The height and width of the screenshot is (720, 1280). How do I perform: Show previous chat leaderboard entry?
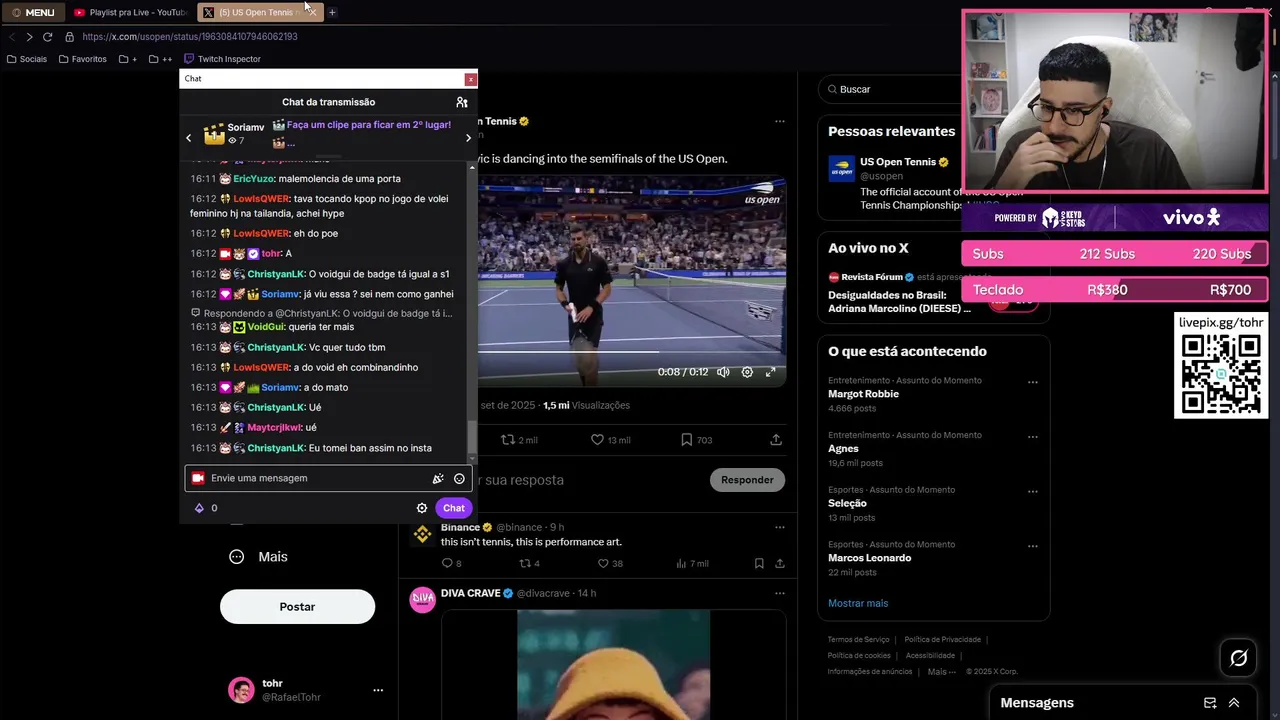click(x=188, y=138)
